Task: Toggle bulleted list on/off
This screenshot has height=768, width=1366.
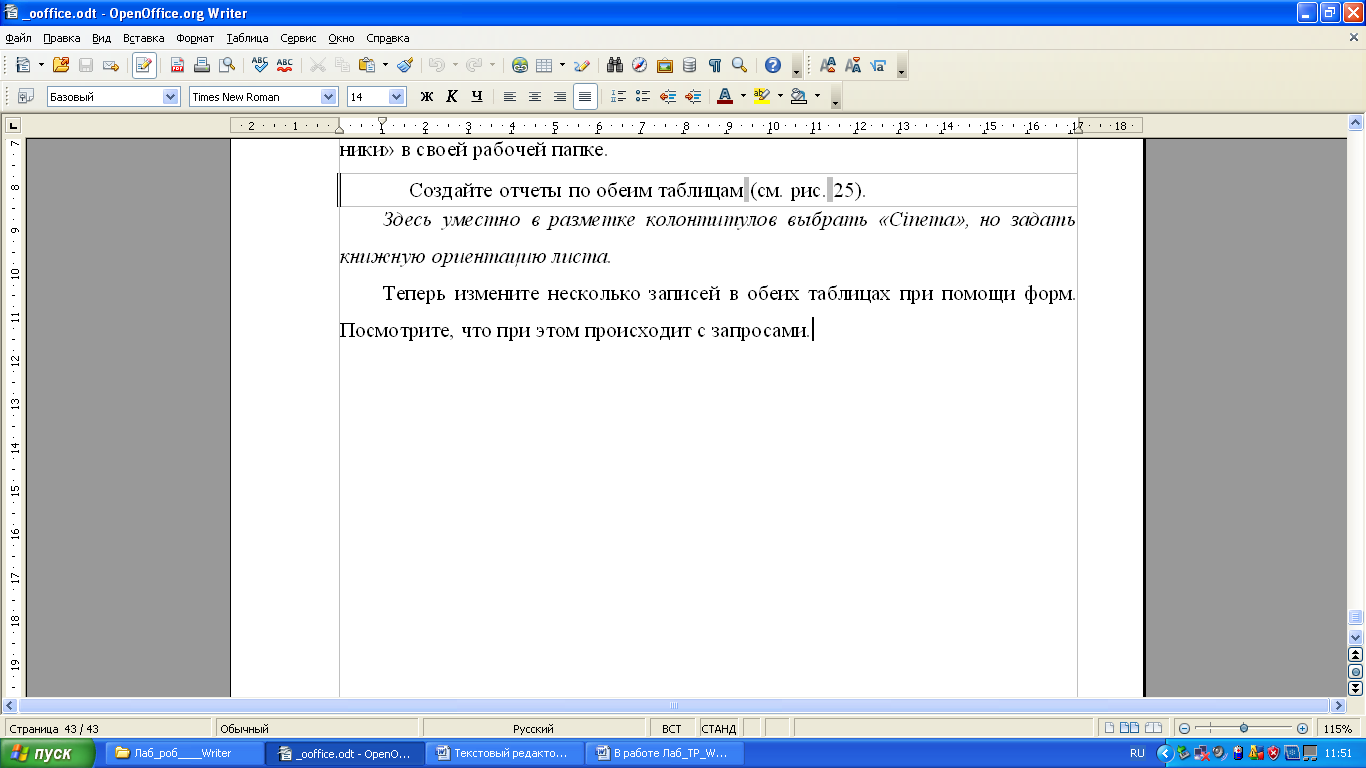Action: (x=643, y=96)
